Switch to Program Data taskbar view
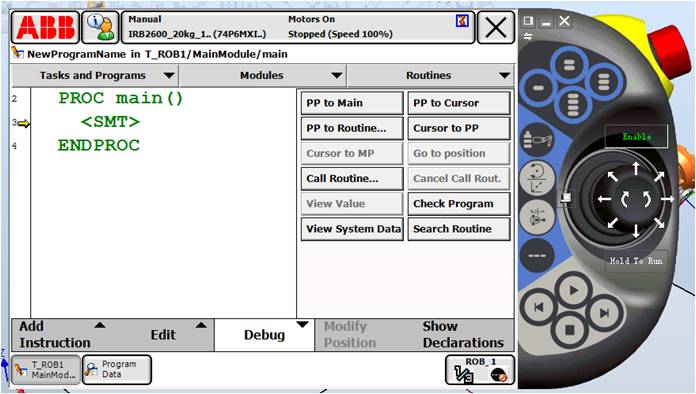The height and width of the screenshot is (394, 696). 117,370
